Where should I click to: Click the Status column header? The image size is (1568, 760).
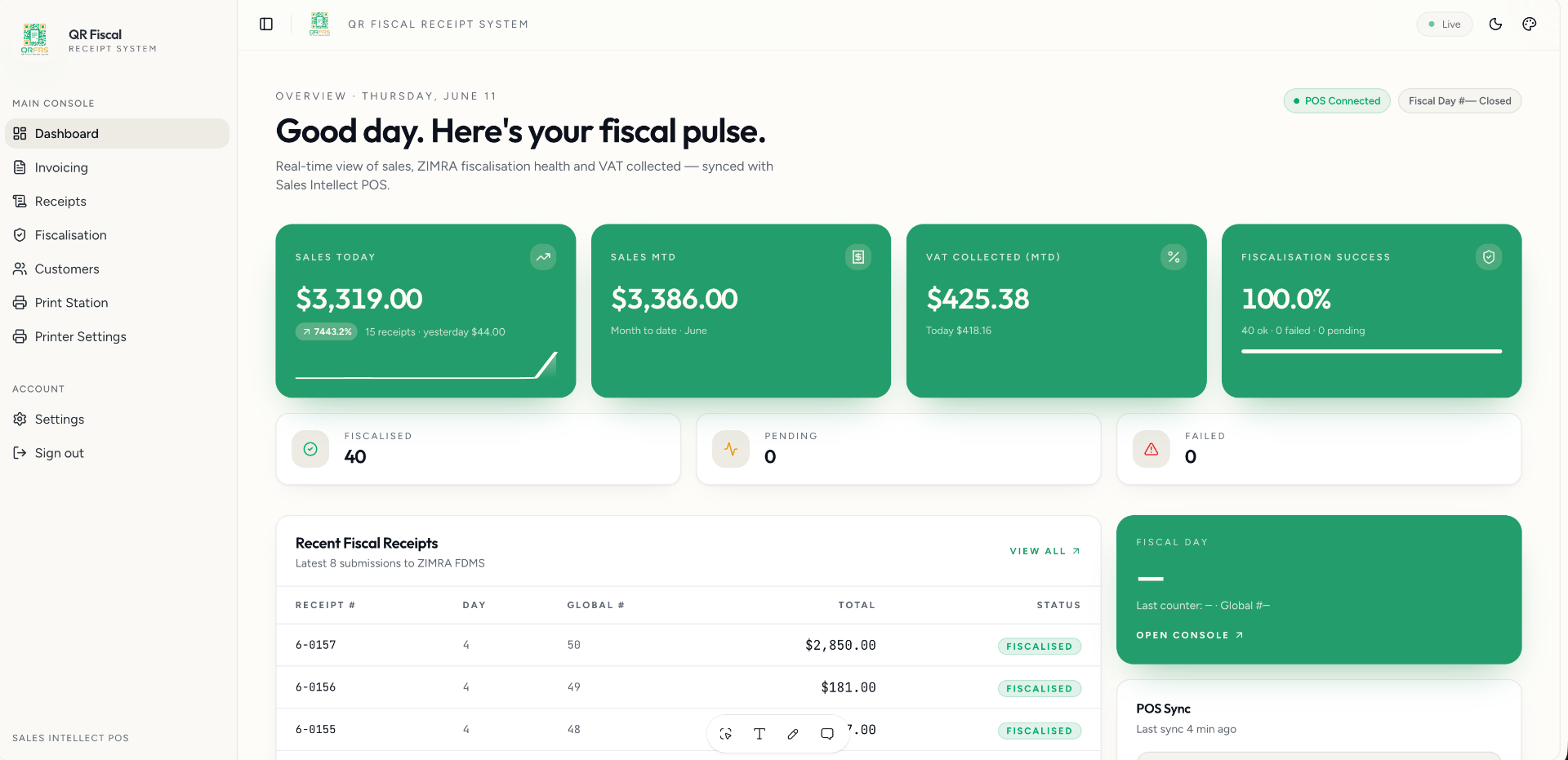pyautogui.click(x=1058, y=605)
